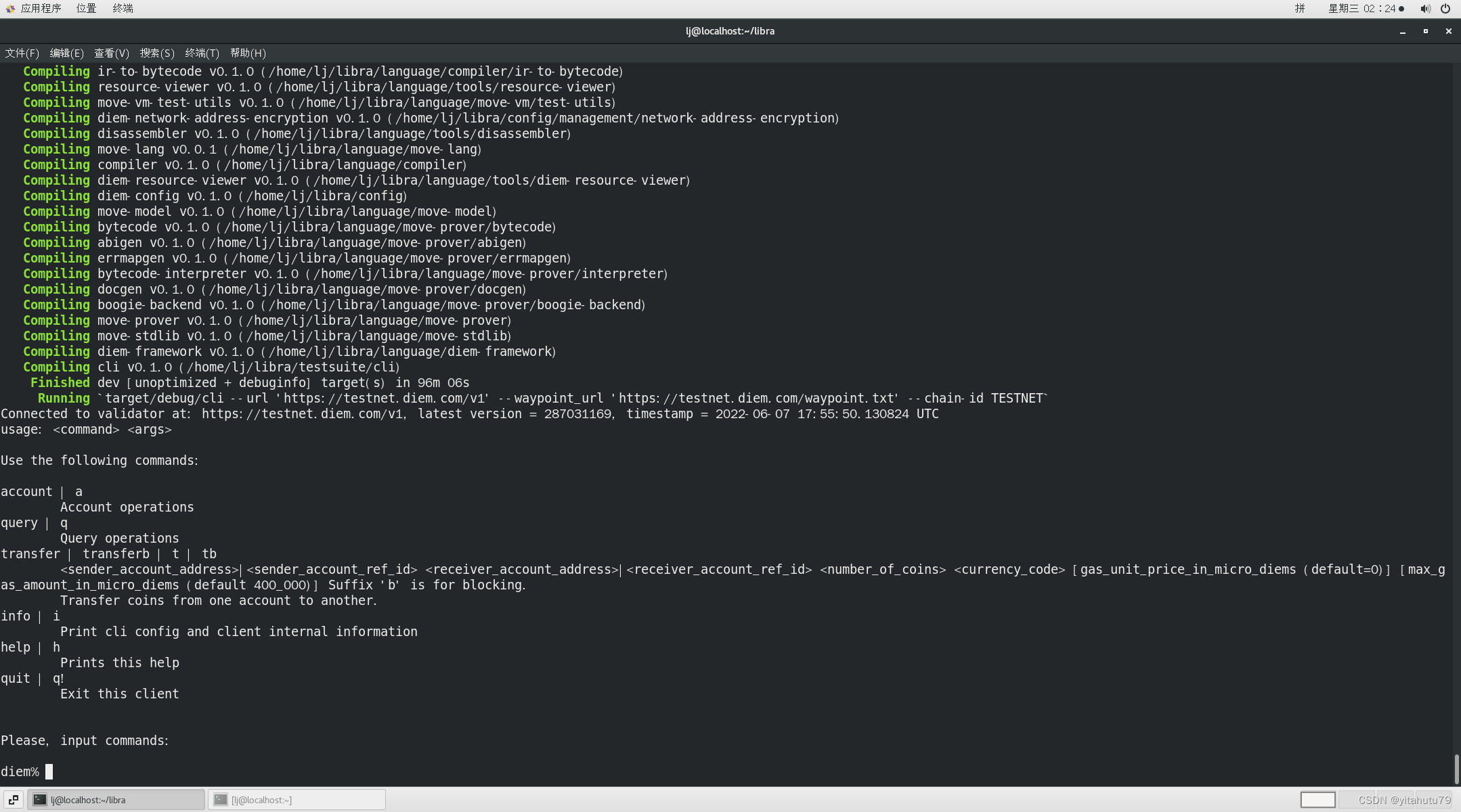
Task: Click the terminal icon in active taskbar entry
Action: click(x=40, y=800)
